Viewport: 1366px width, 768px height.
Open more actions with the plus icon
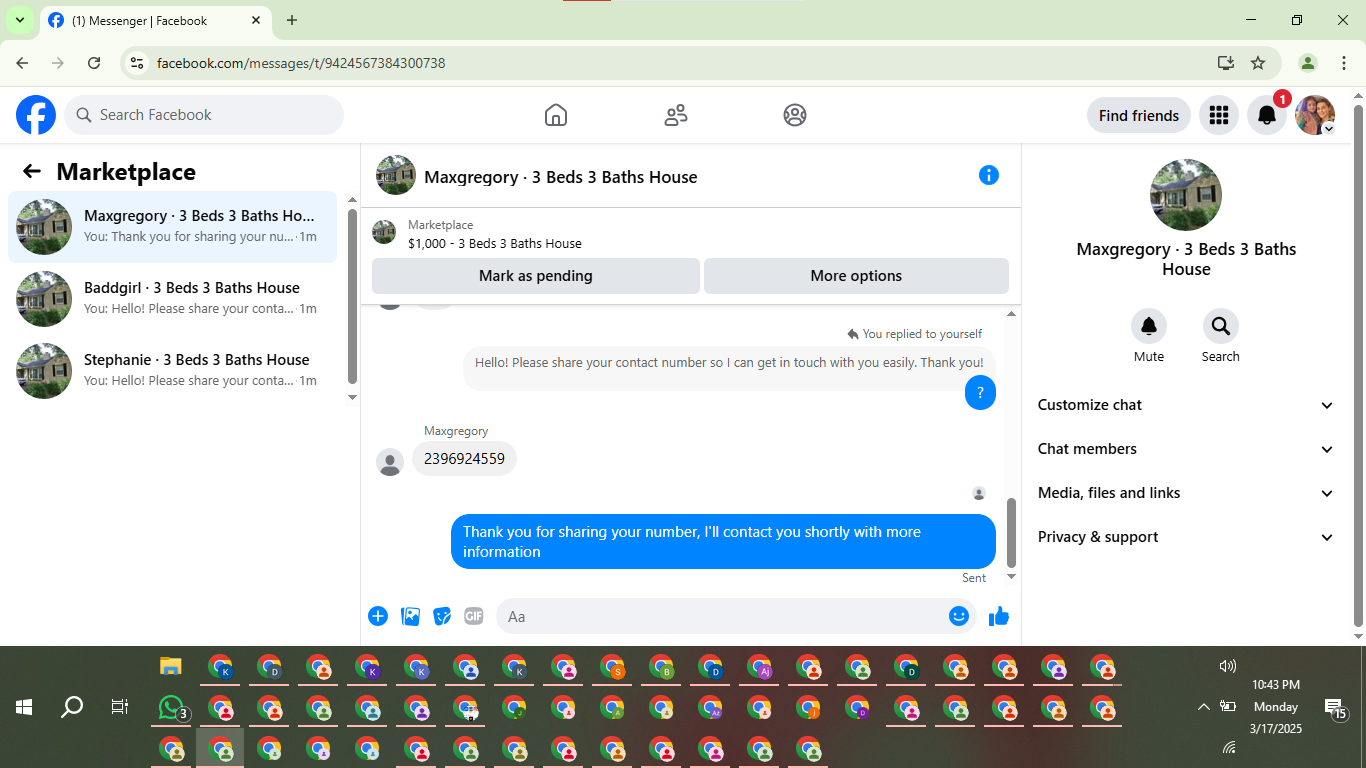pos(378,616)
